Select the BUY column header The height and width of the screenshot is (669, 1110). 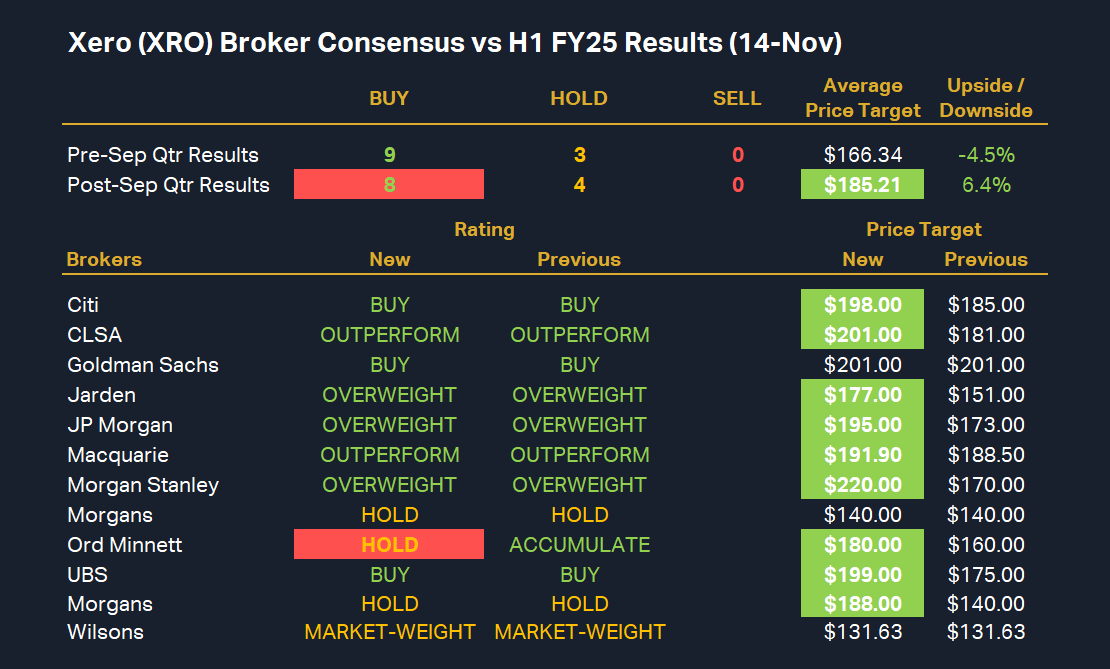(x=389, y=98)
